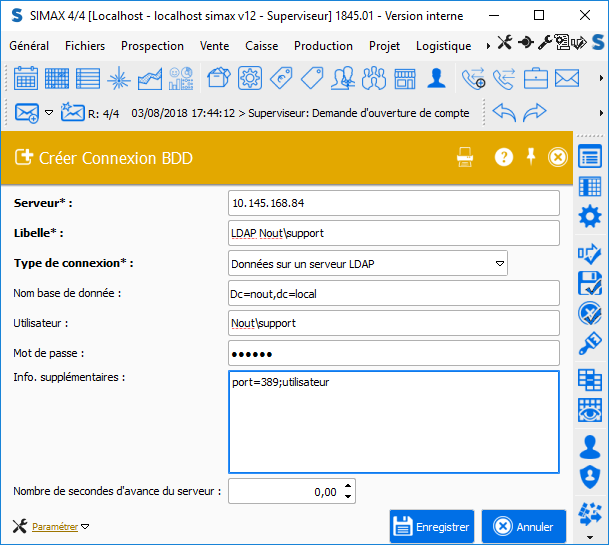Increase the server seconds value with up arrow
This screenshot has width=609, height=545.
click(x=348, y=486)
